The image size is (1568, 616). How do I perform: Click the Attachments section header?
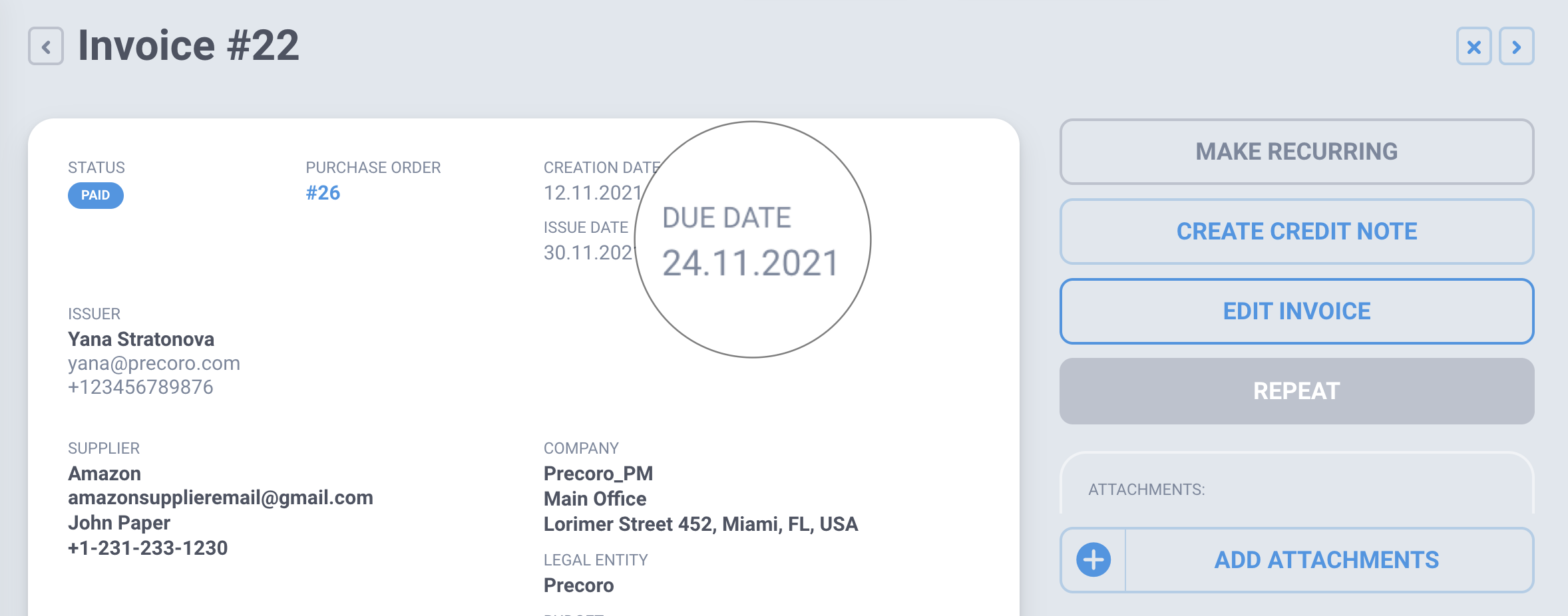(1146, 490)
